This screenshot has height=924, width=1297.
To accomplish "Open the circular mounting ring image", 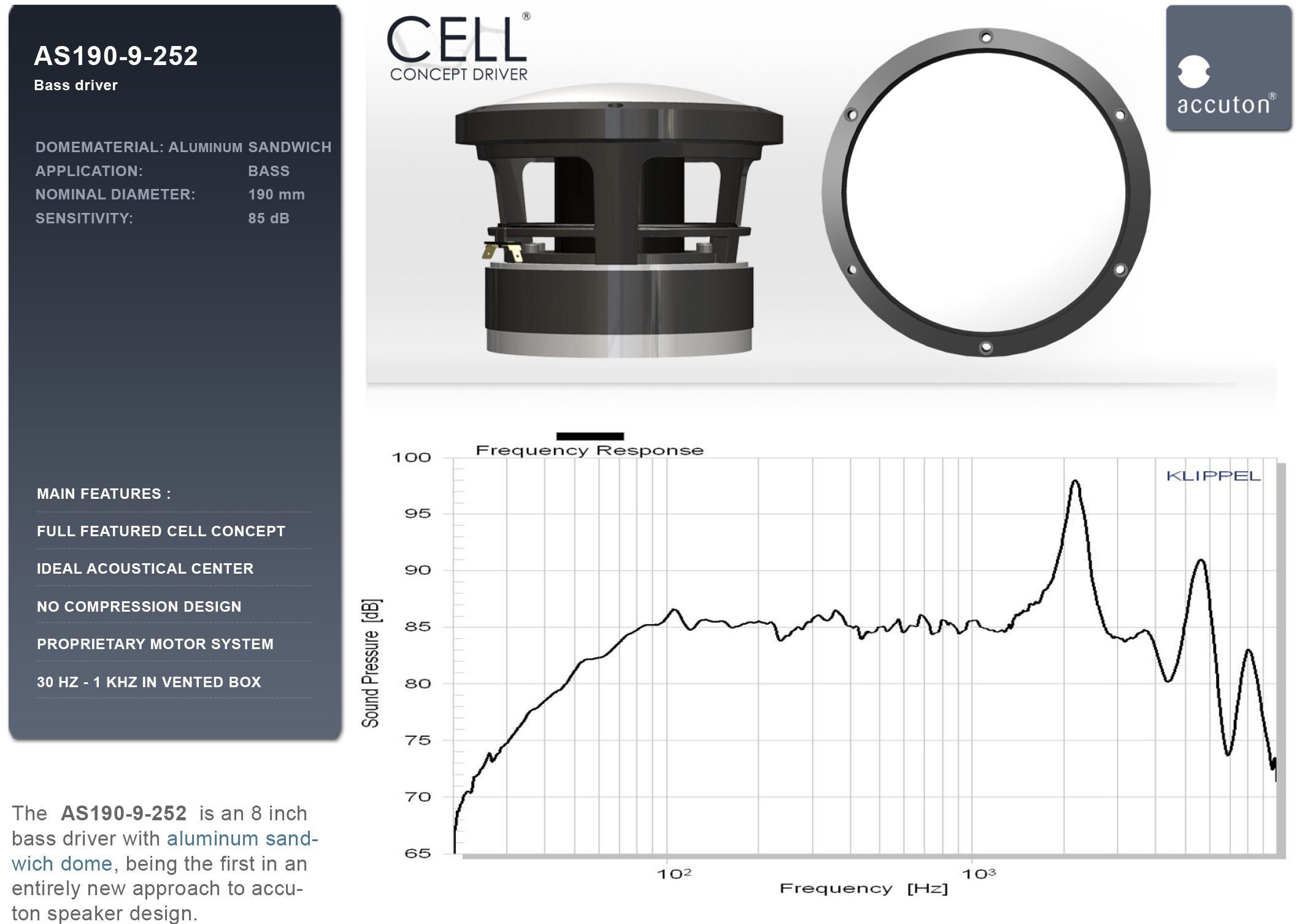I will click(986, 192).
